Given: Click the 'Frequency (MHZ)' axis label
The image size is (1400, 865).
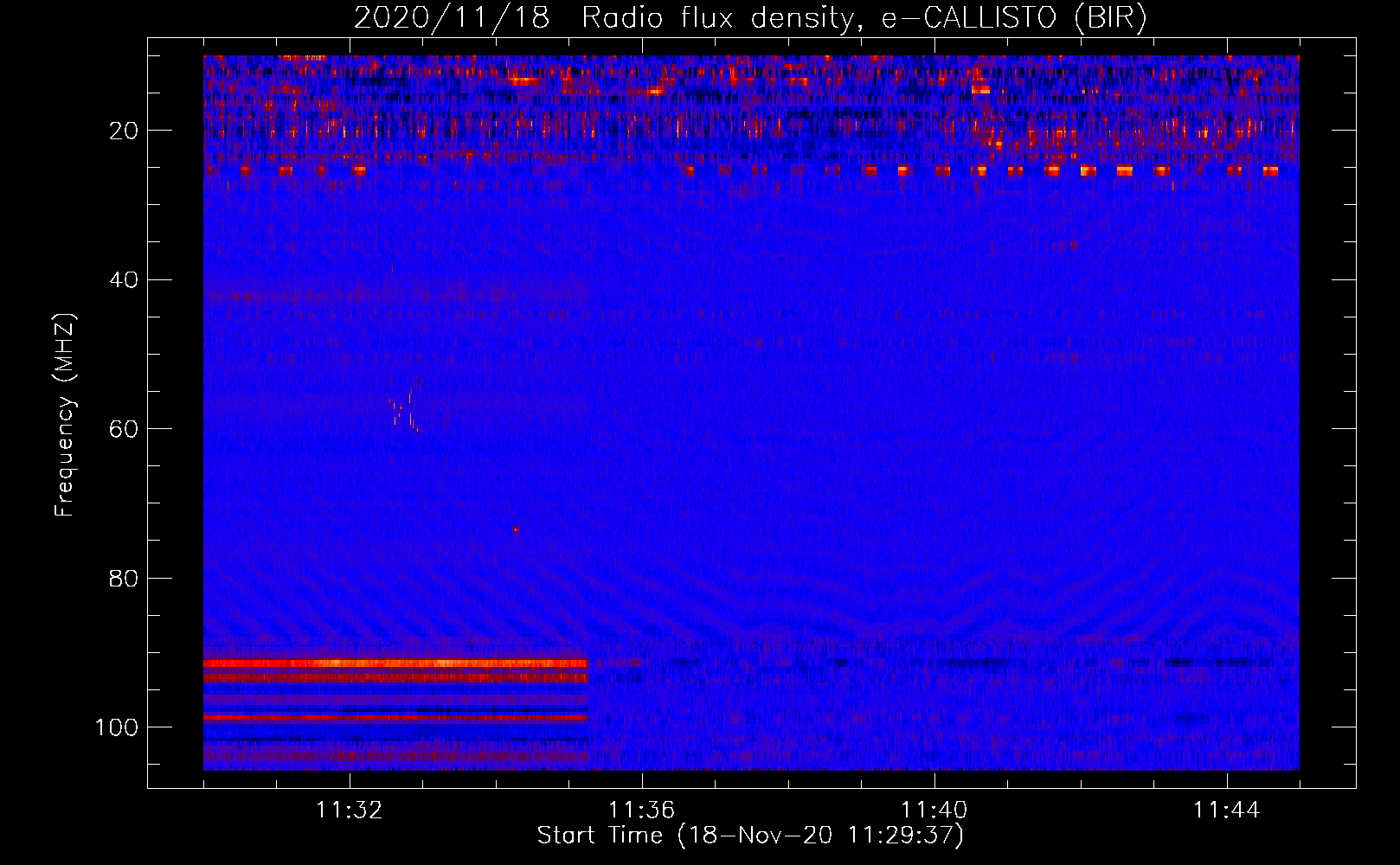Looking at the screenshot, I should click(65, 415).
